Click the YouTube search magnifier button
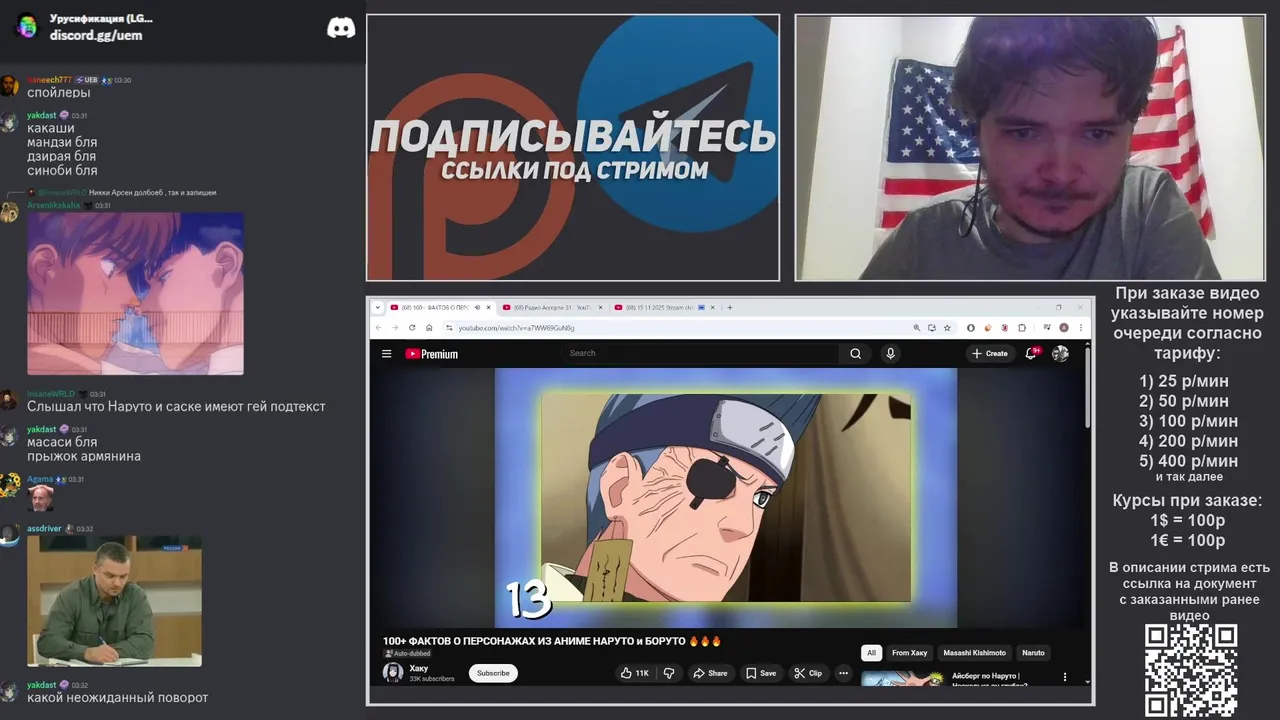Viewport: 1280px width, 720px height. coord(855,353)
